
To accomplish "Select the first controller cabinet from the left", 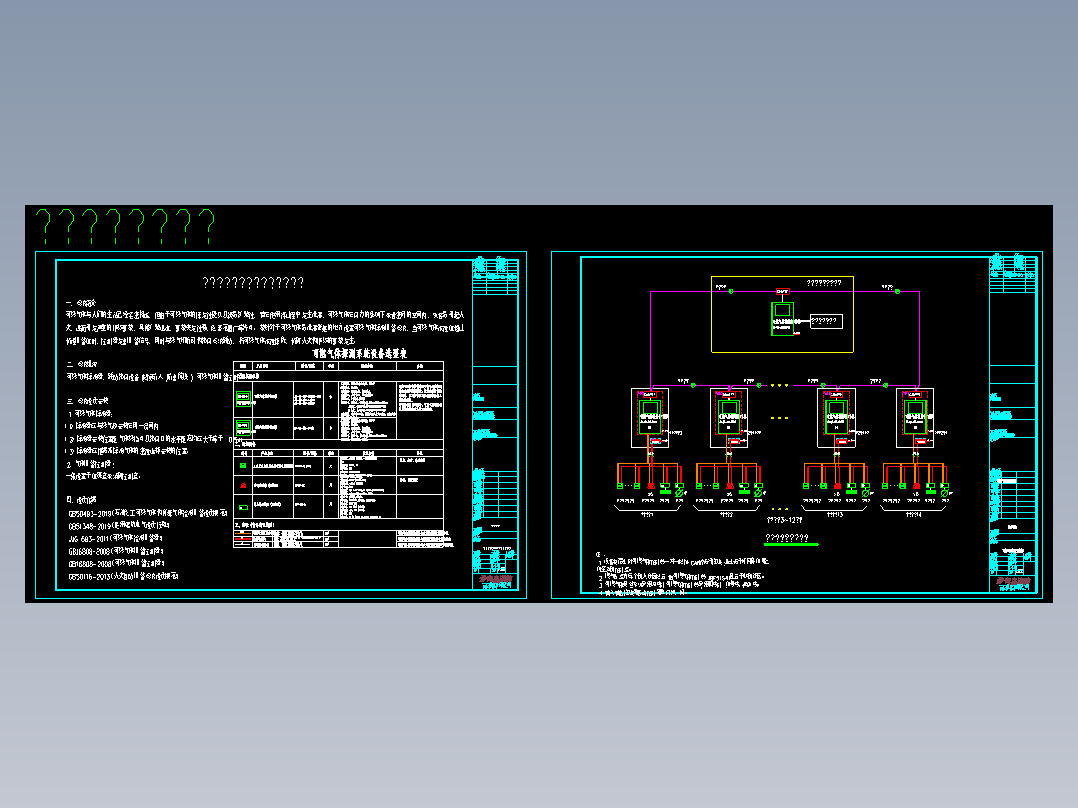I will pyautogui.click(x=650, y=418).
